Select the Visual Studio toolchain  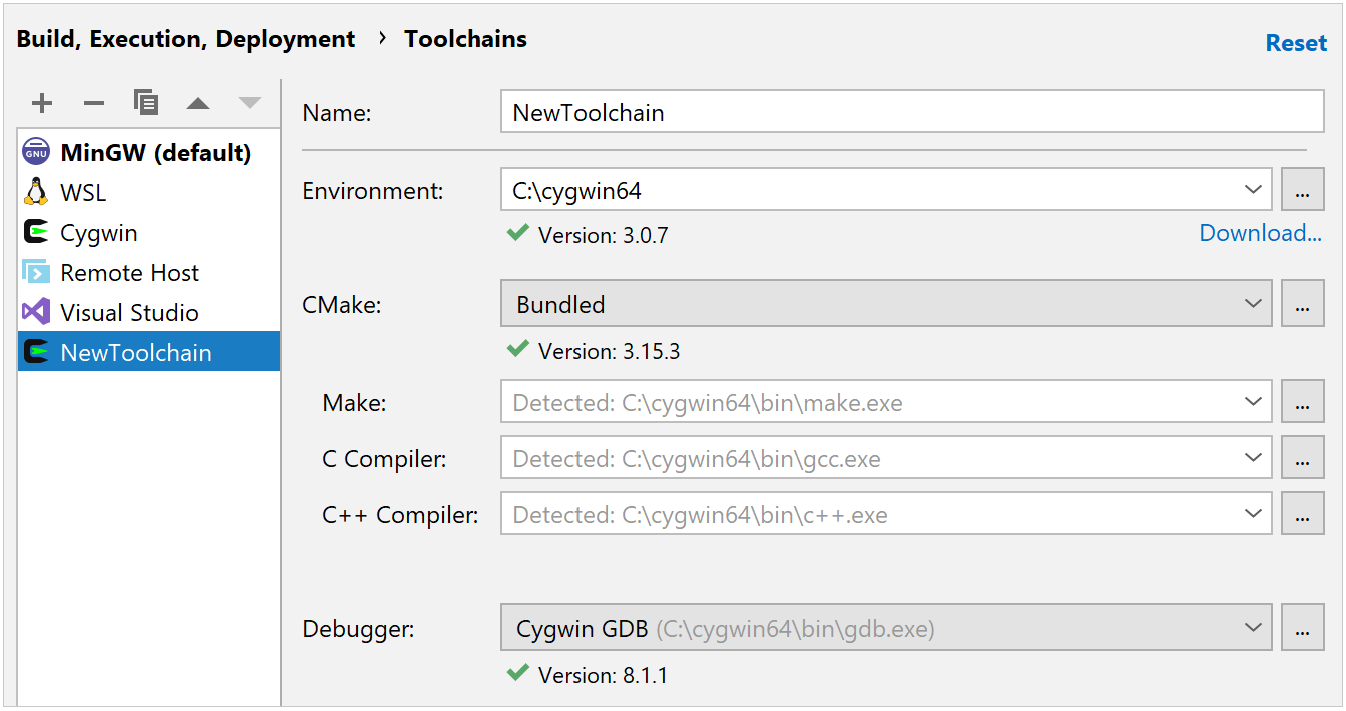129,313
